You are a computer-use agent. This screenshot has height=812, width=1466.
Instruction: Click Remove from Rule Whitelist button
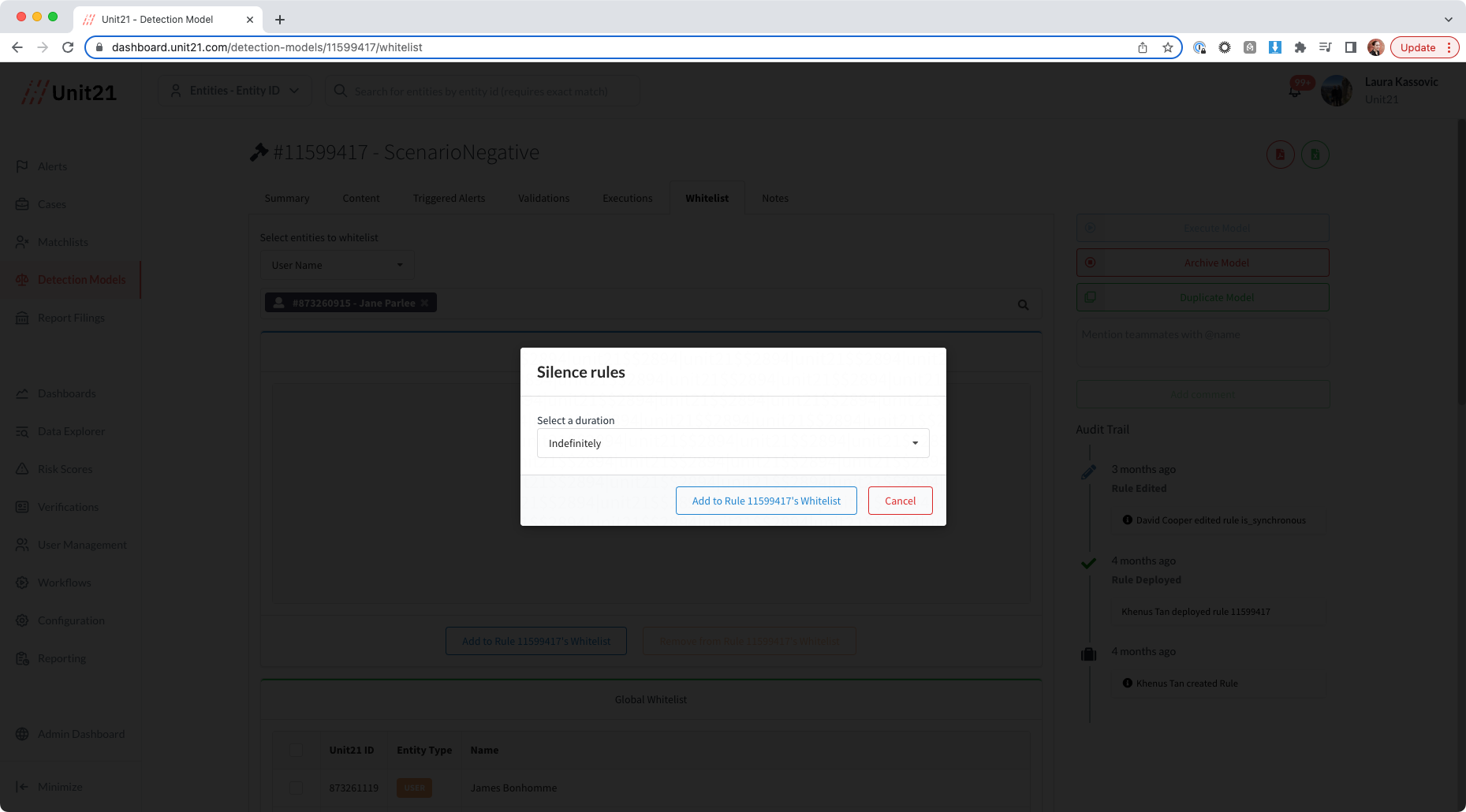click(749, 641)
